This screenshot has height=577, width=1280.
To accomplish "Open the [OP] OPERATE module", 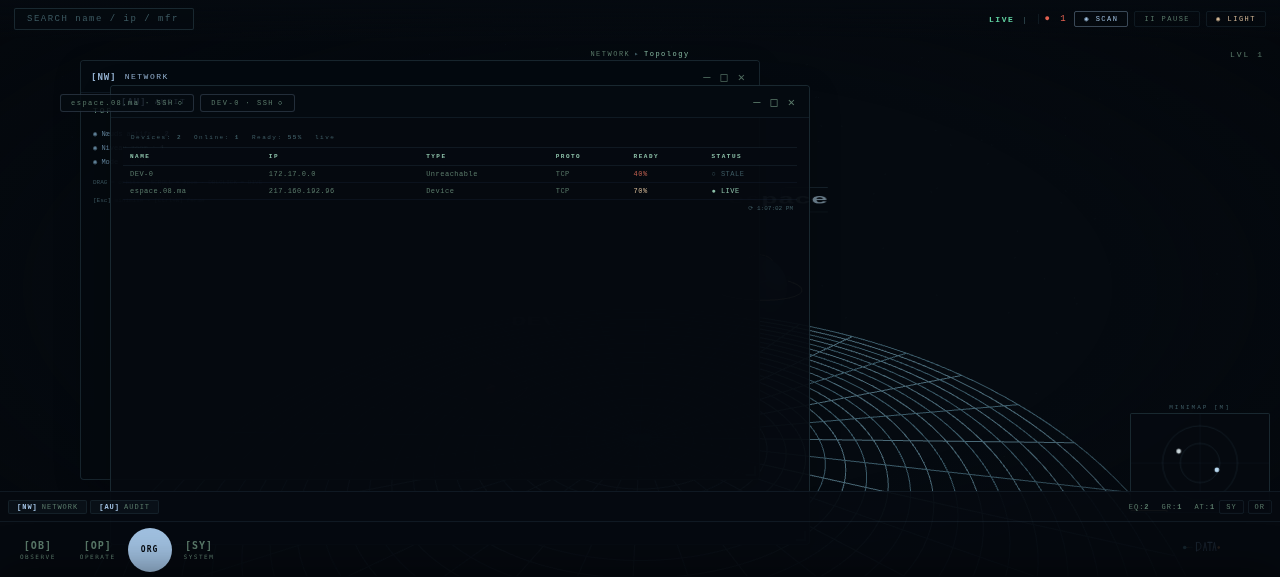I will [x=98, y=550].
